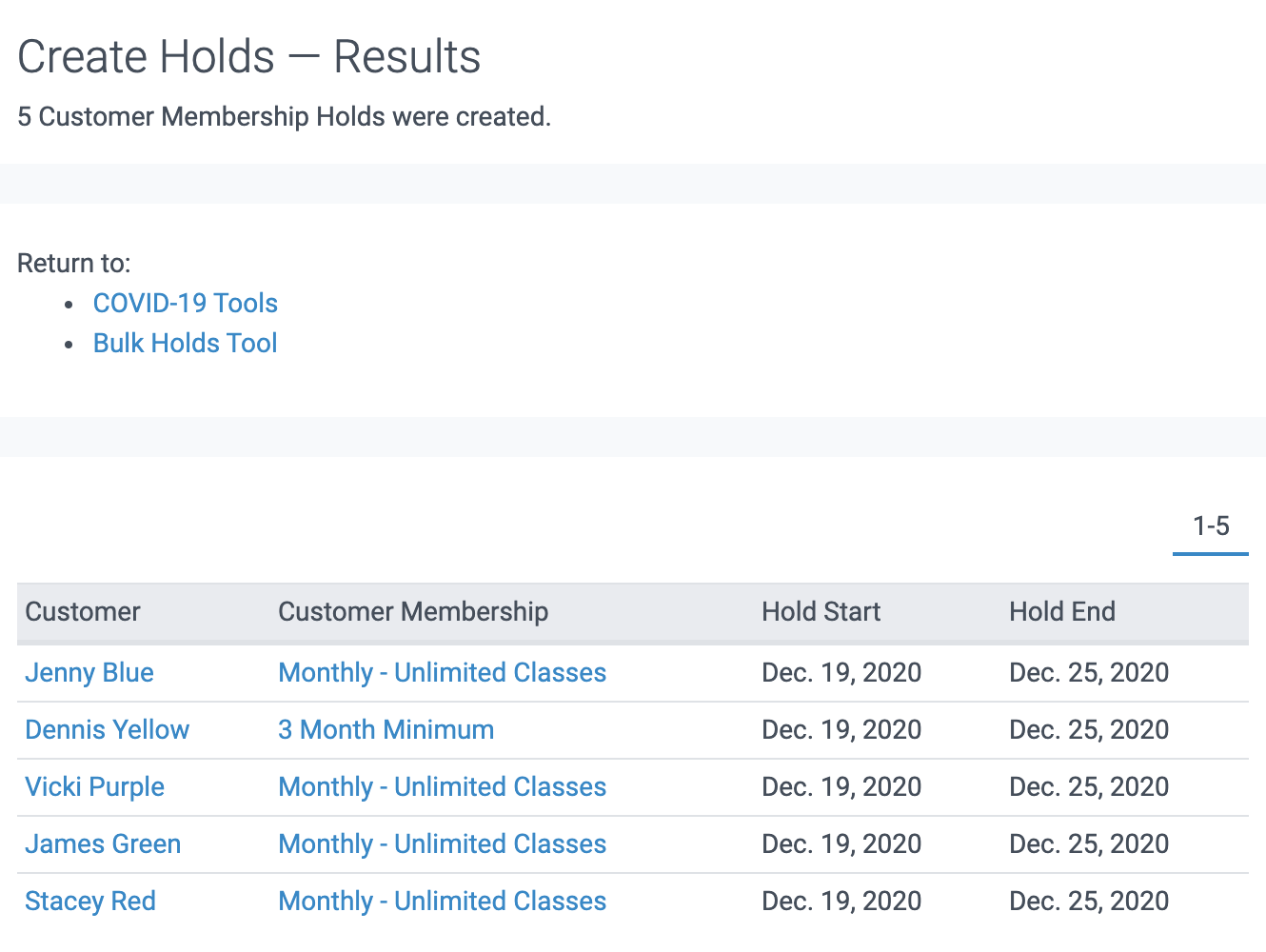Click the Customer column header

[x=83, y=612]
